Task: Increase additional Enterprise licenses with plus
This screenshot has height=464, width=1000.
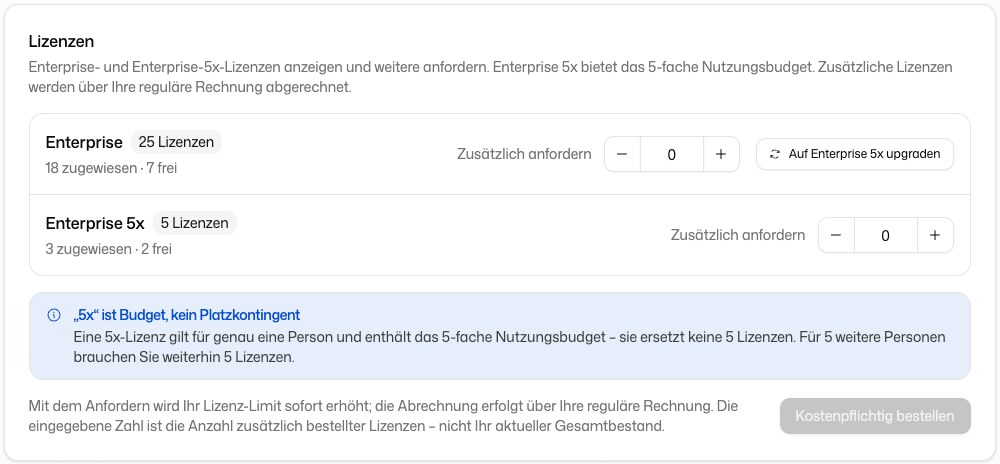Action: pos(721,154)
